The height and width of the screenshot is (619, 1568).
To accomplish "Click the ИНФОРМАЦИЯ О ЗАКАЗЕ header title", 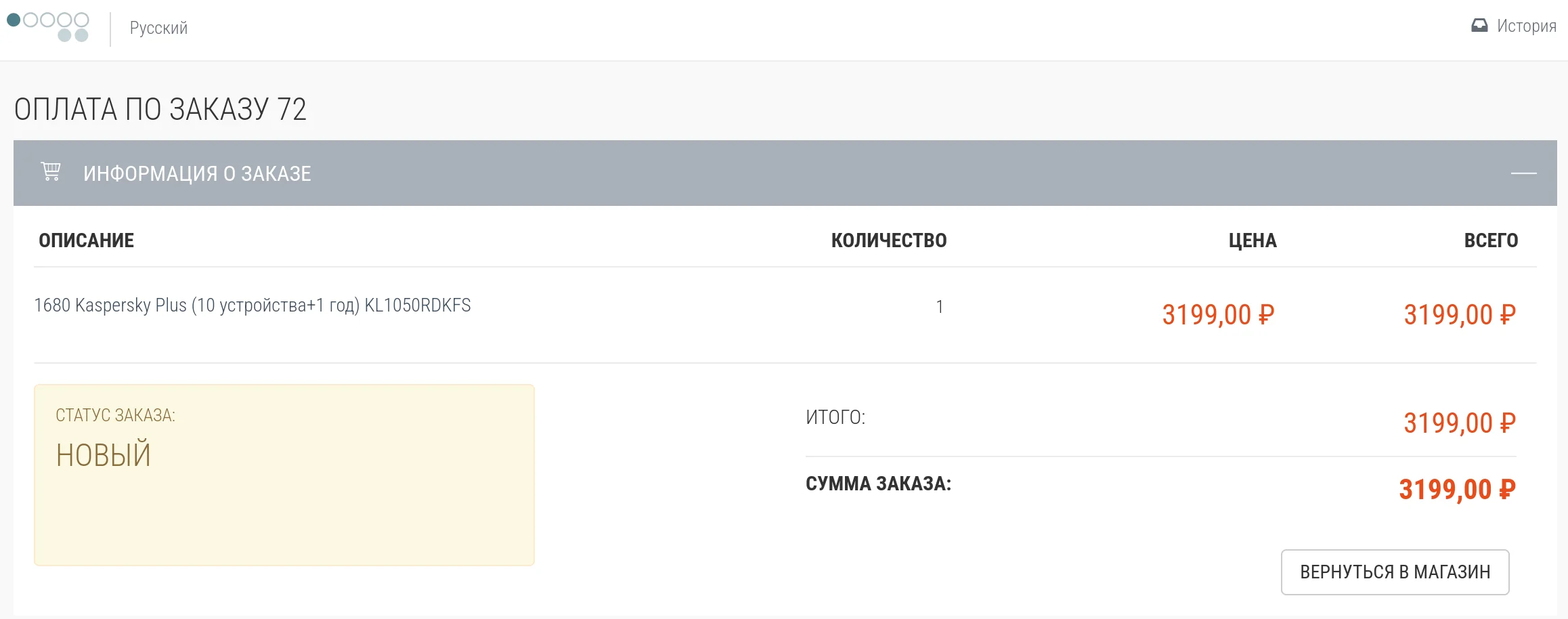I will 197,173.
